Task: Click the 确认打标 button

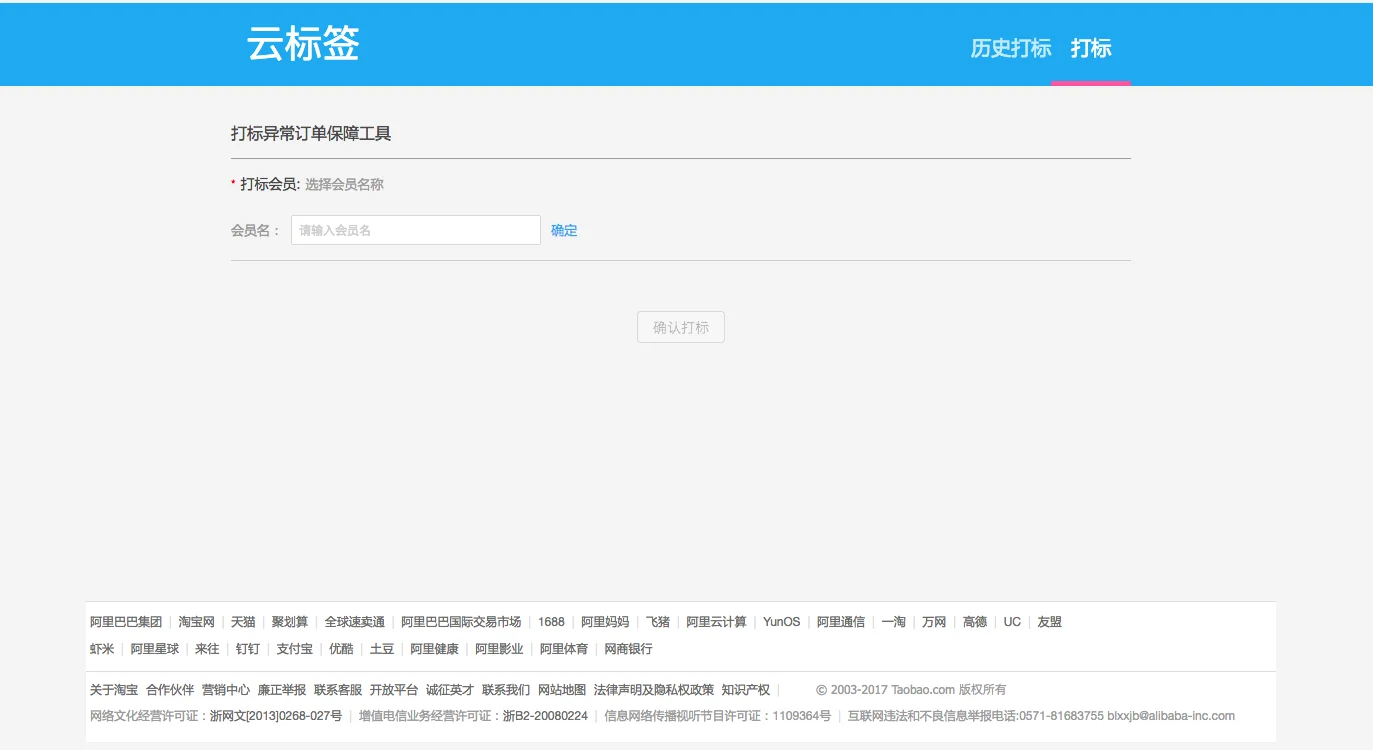Action: [x=680, y=327]
